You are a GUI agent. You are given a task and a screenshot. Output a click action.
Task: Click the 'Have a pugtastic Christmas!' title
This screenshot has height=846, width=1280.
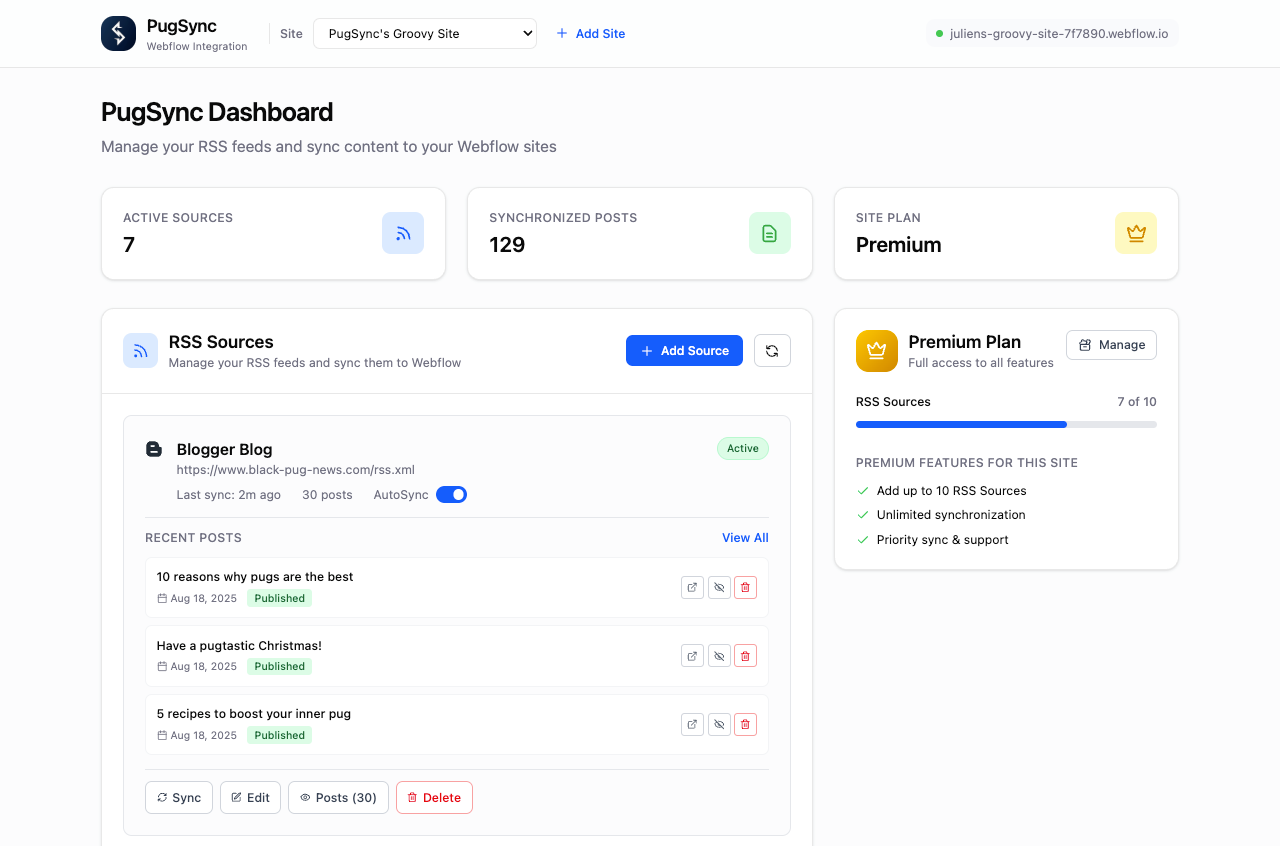coord(239,645)
